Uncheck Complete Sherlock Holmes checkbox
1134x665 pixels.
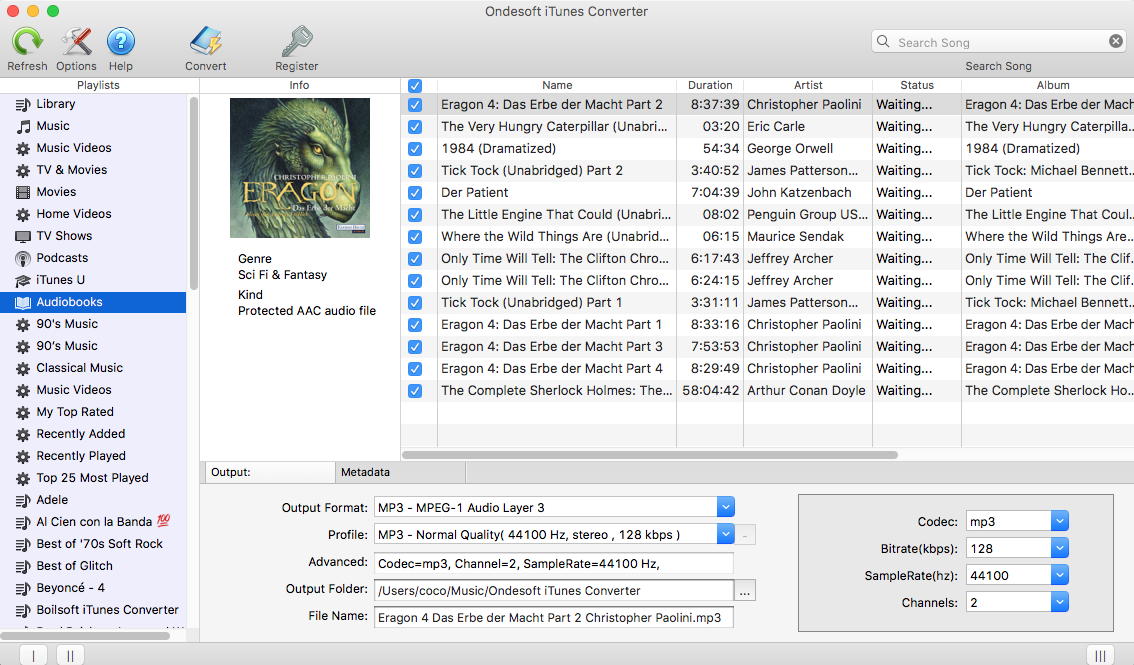pyautogui.click(x=415, y=391)
